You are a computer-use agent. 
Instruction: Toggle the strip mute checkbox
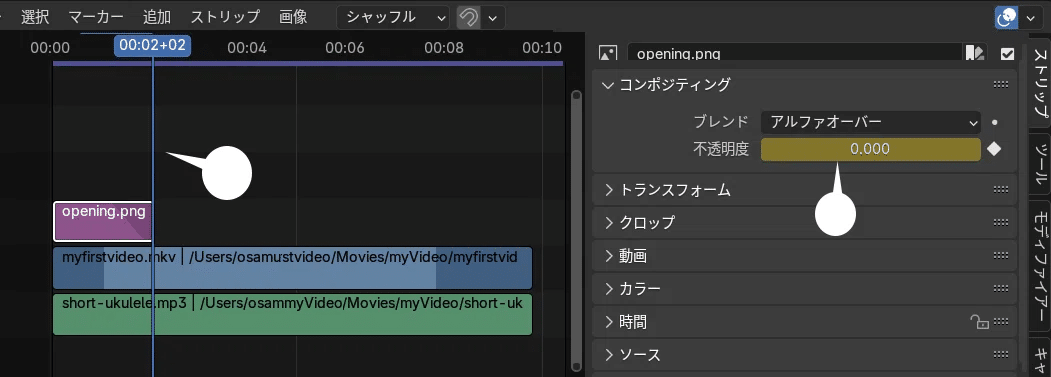[1007, 54]
